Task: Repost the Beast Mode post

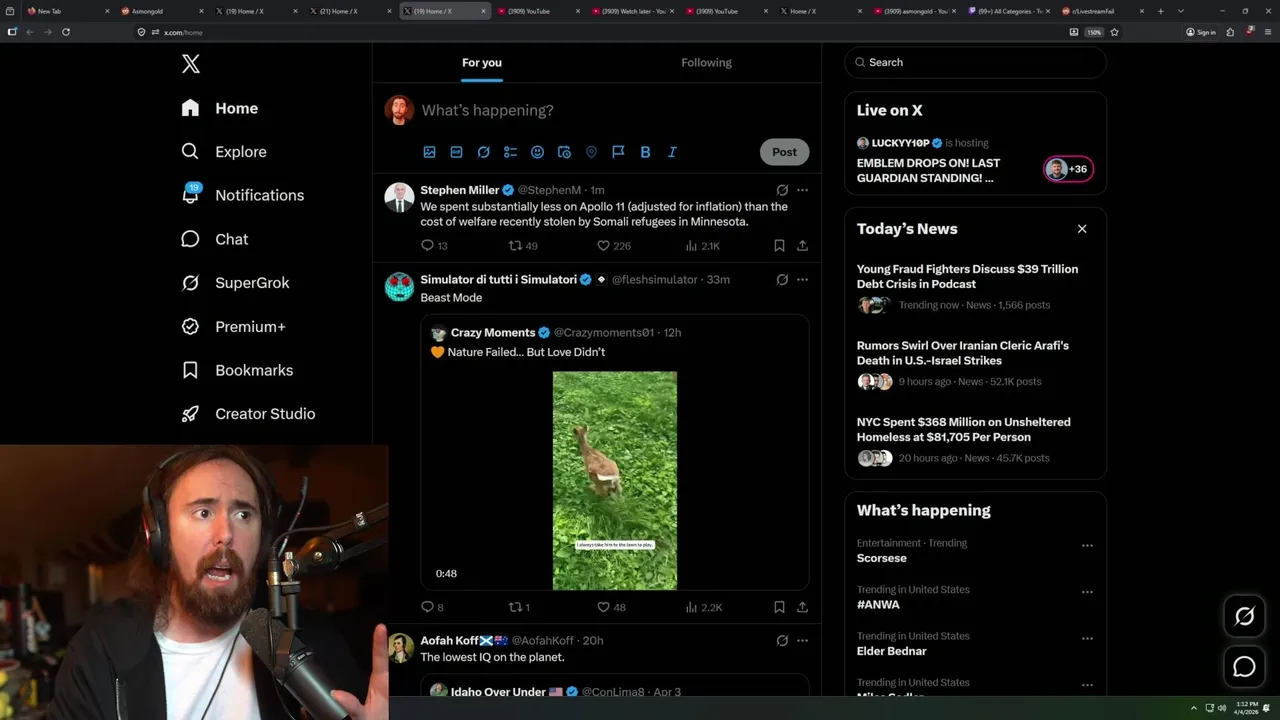Action: (x=519, y=607)
